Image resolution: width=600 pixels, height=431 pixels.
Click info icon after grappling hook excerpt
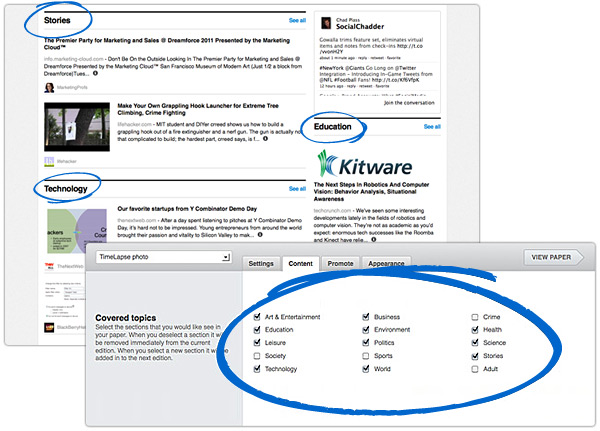click(x=265, y=139)
